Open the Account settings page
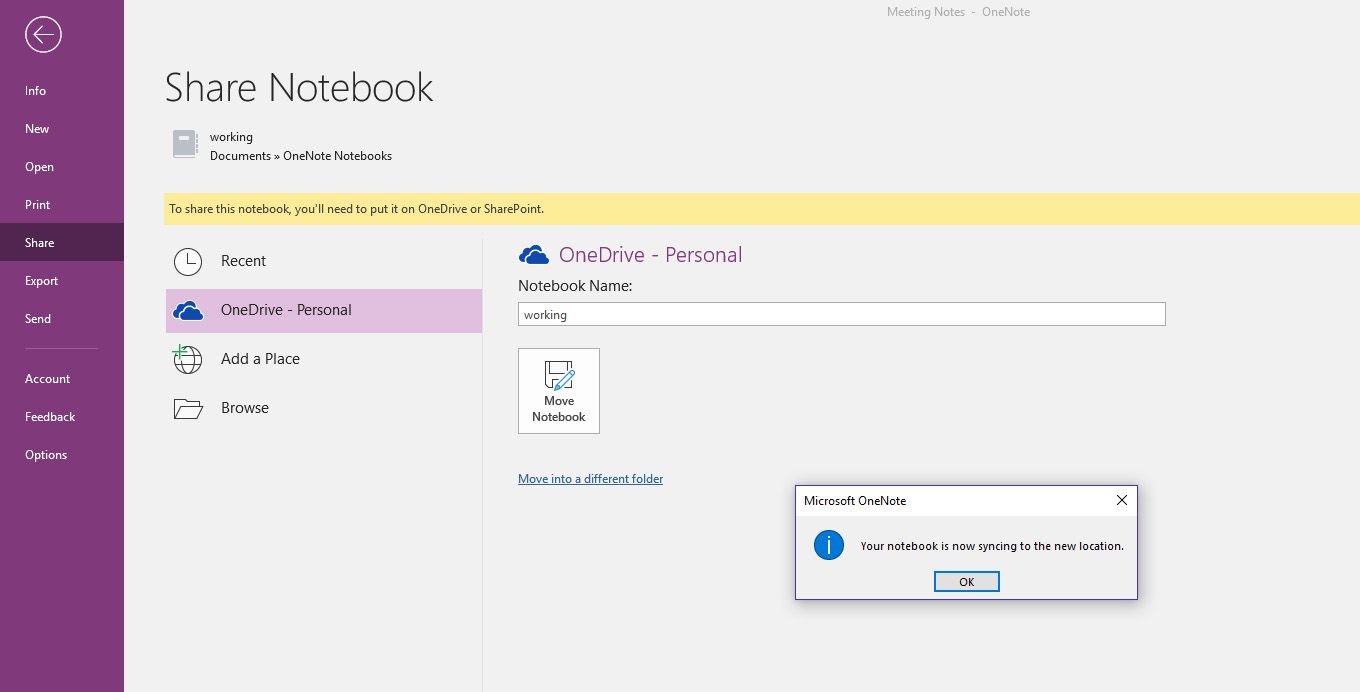The width and height of the screenshot is (1360, 692). (x=47, y=379)
